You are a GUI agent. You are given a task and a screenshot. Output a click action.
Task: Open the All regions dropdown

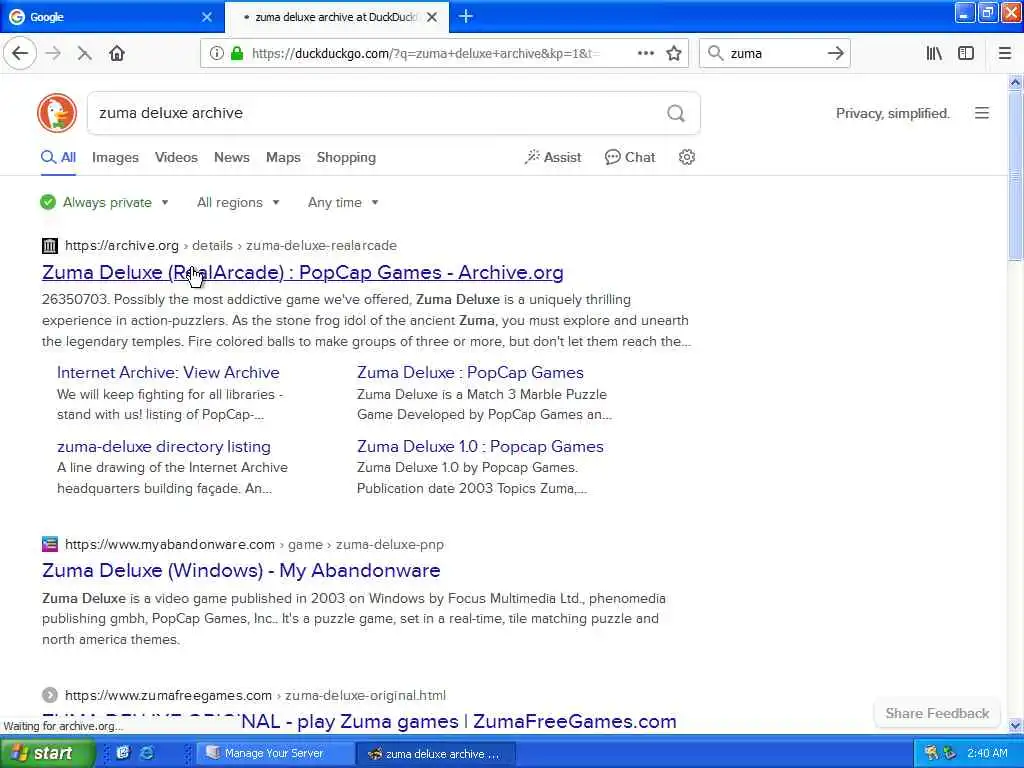click(x=238, y=202)
